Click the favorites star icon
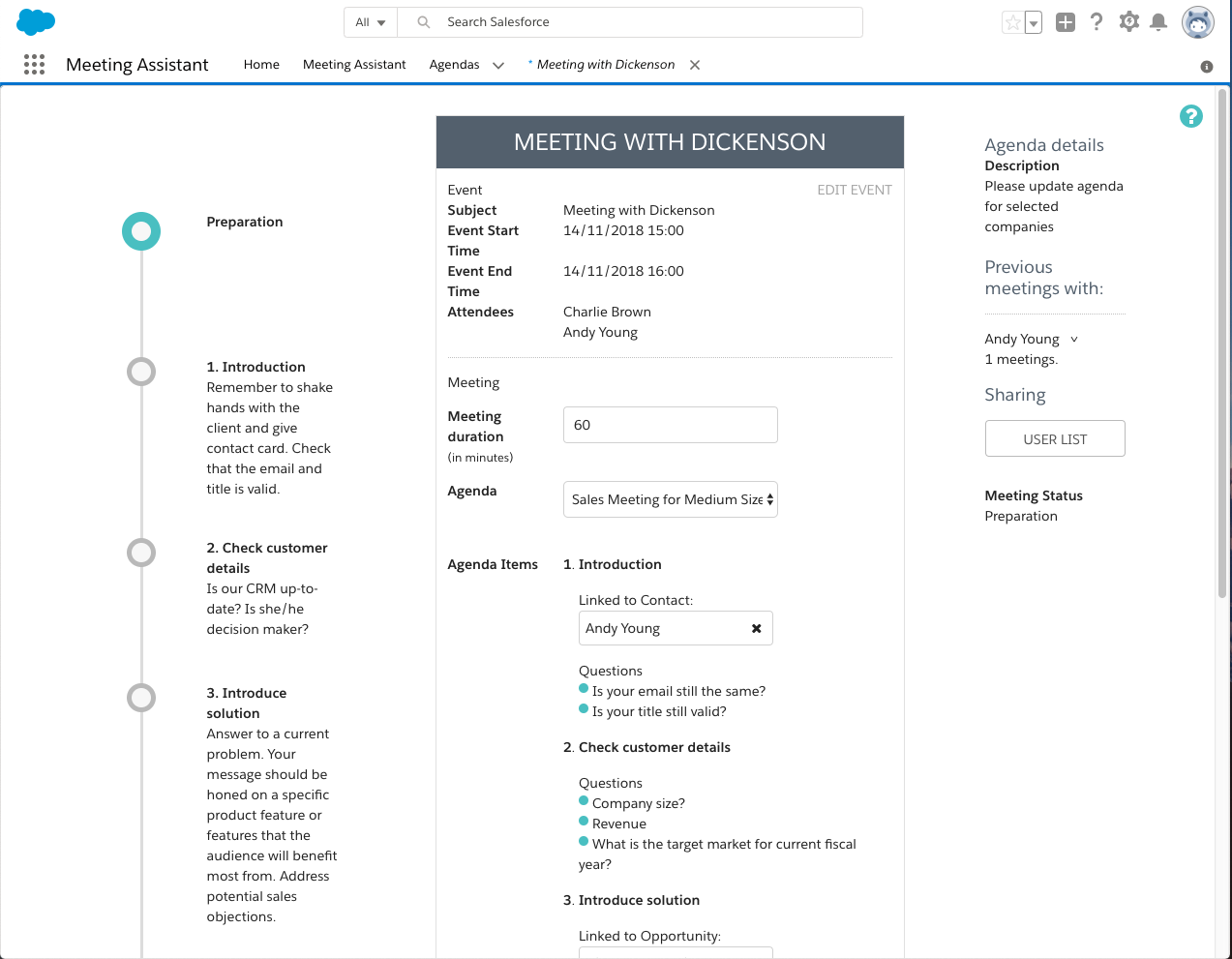 tap(1012, 22)
